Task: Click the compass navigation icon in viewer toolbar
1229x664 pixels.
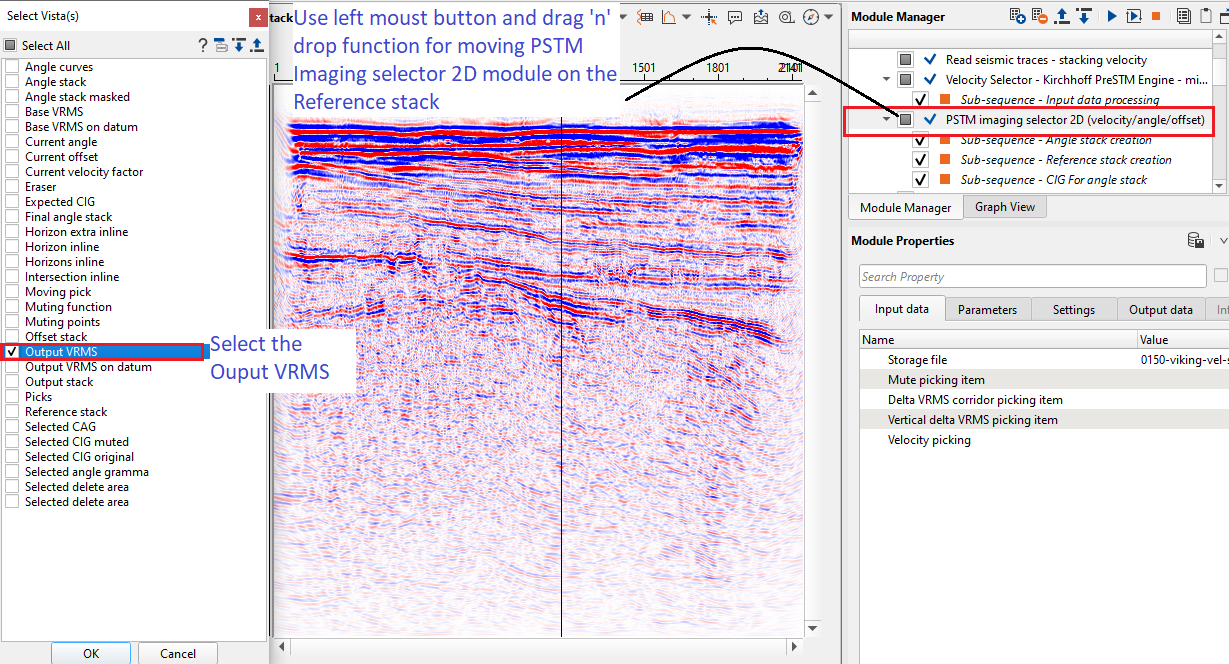Action: 811,17
